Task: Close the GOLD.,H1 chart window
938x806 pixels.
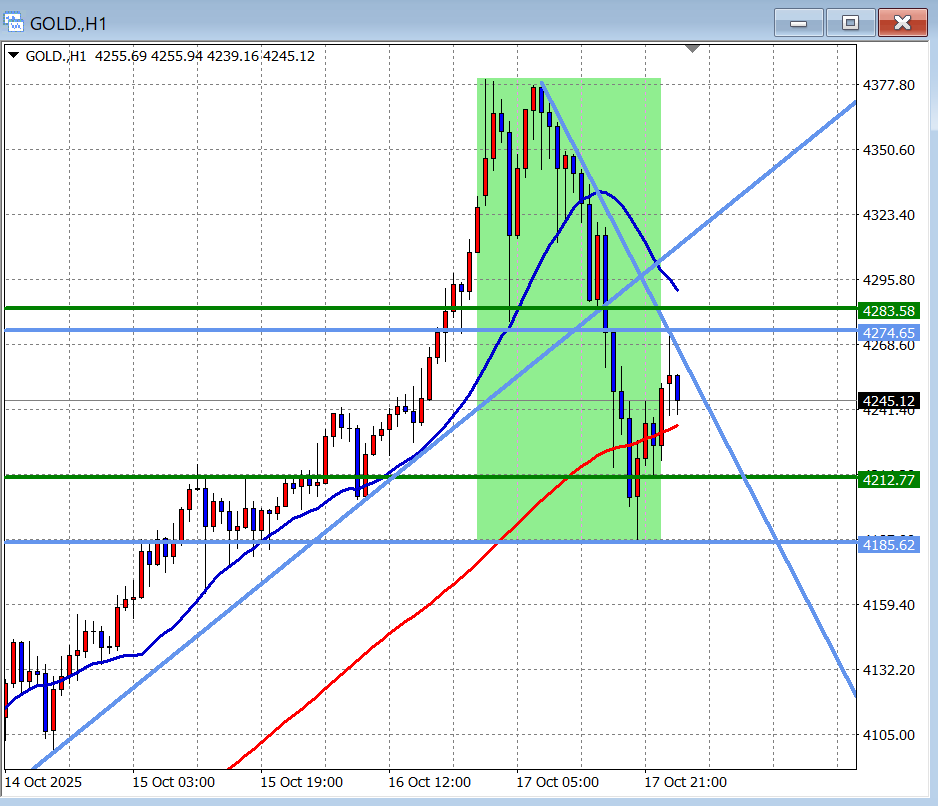Action: 902,22
